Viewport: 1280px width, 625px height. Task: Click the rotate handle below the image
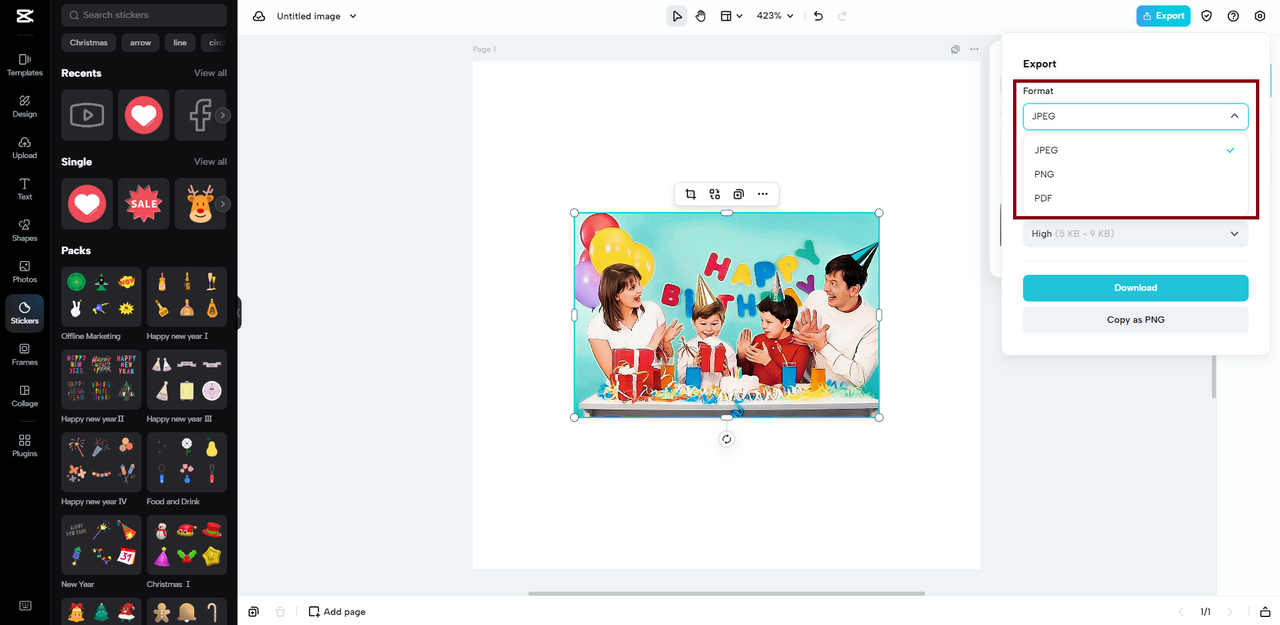coord(727,439)
